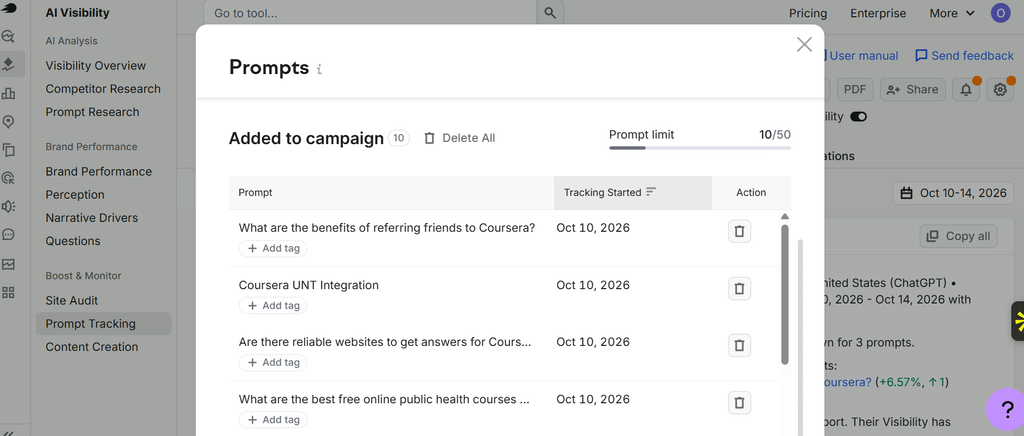Screen dimensions: 1024x436
Task: Click the AI Visibility sidebar heading
Action: (x=78, y=13)
